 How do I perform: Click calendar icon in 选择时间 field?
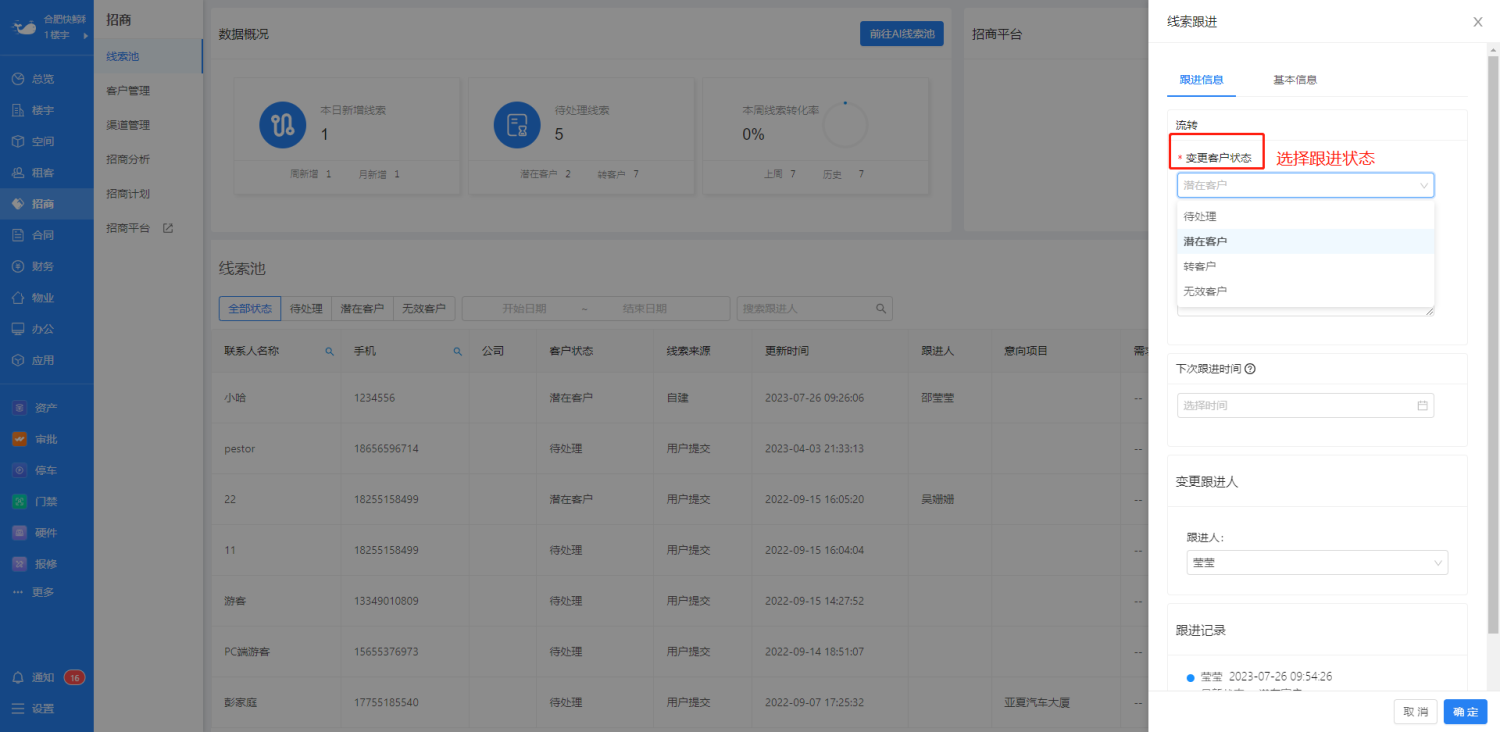(x=1422, y=405)
